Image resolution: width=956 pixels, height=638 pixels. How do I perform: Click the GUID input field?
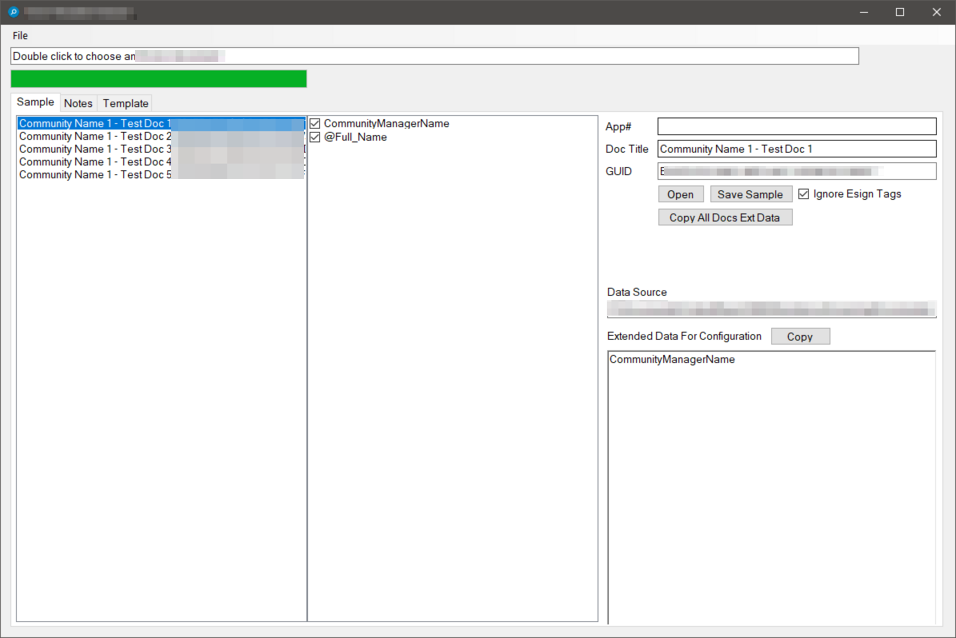(x=795, y=171)
